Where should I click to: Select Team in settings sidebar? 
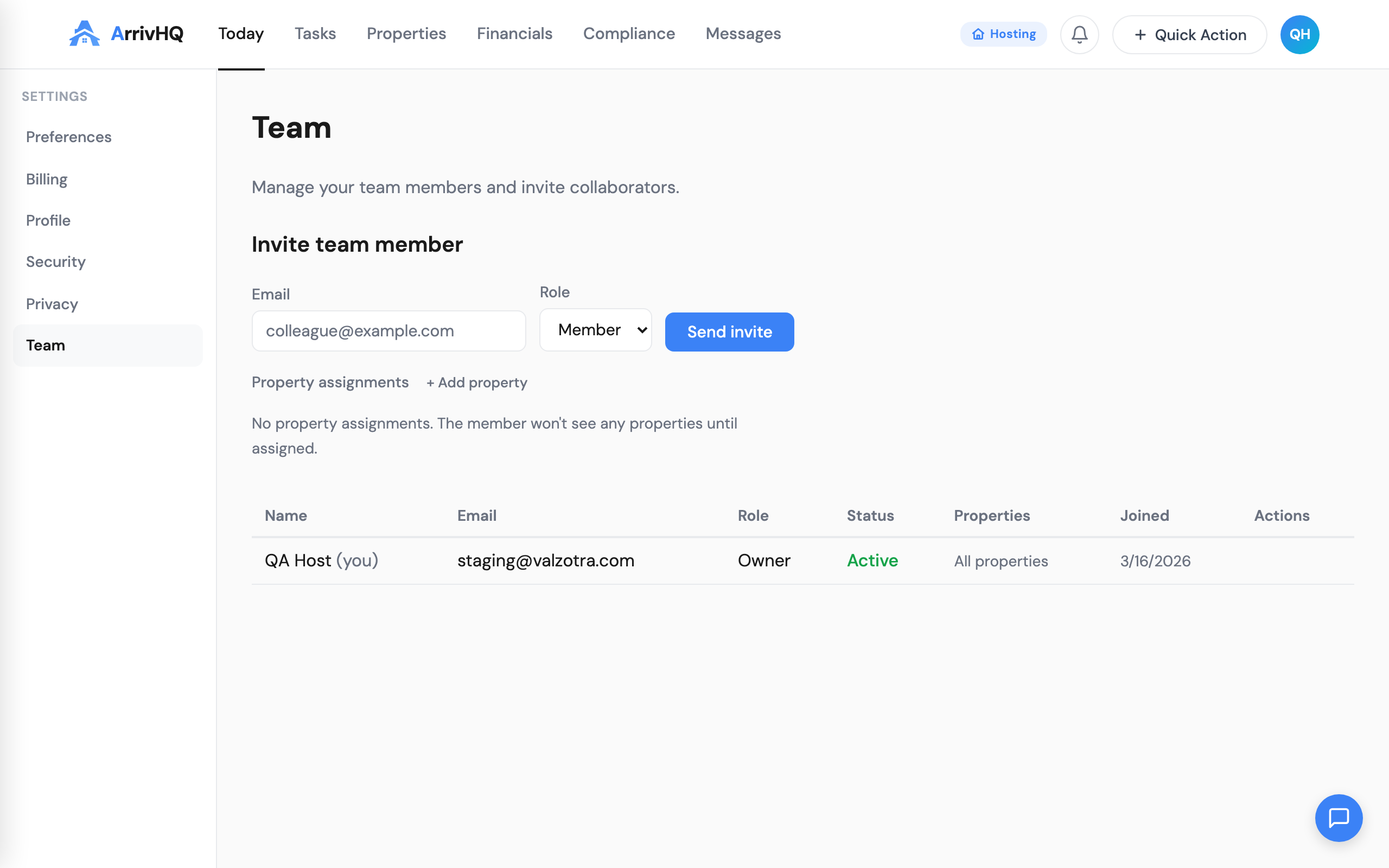pos(108,345)
